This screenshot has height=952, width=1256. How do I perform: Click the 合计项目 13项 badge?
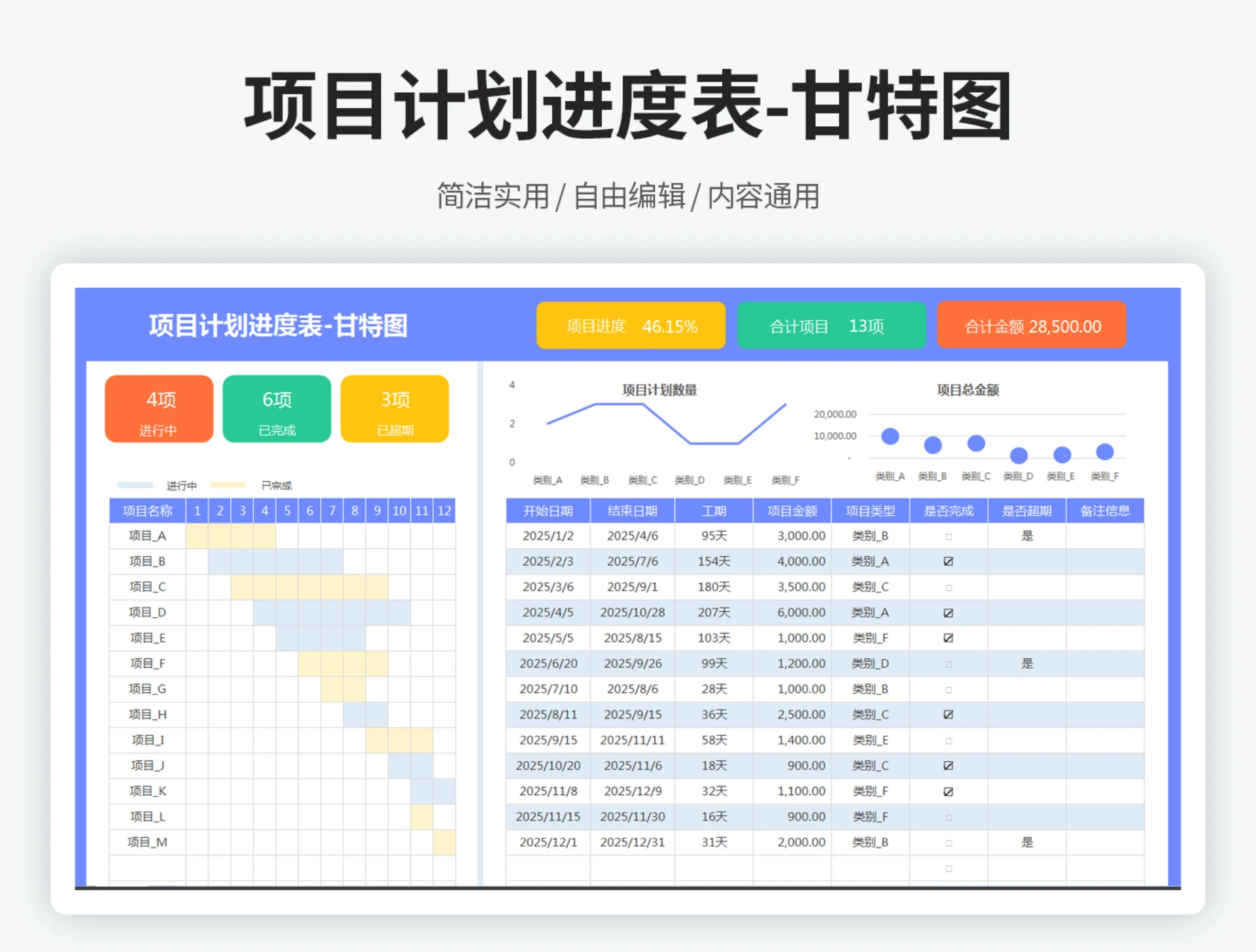click(x=831, y=325)
